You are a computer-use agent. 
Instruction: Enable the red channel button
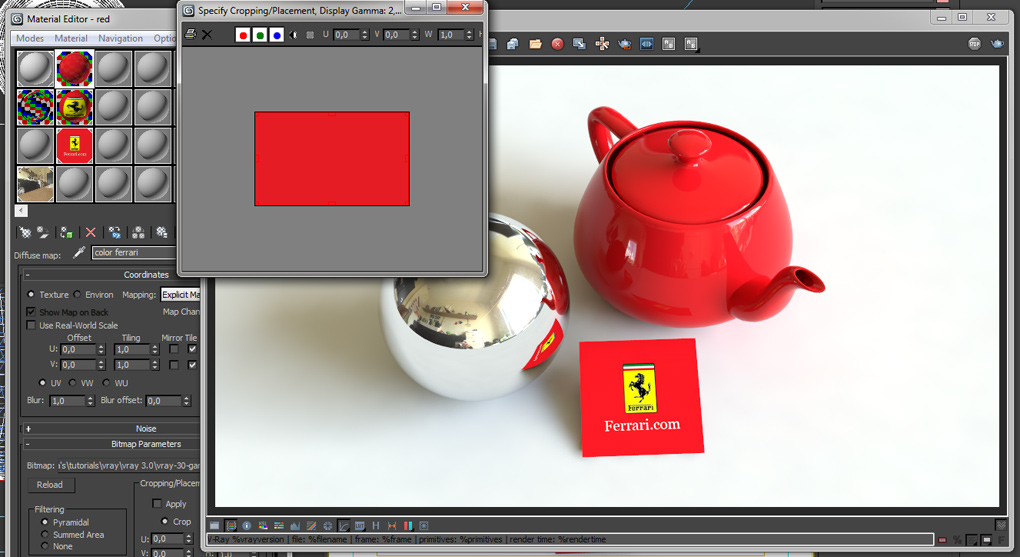tap(243, 35)
